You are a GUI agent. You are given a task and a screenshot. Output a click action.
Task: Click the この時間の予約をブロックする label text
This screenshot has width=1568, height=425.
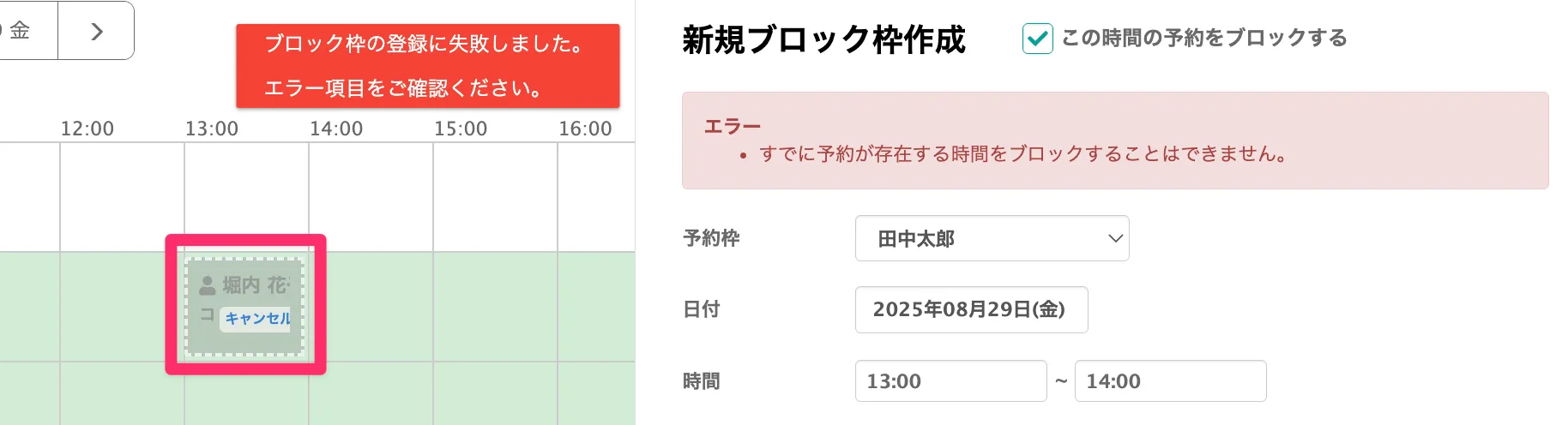(1203, 39)
